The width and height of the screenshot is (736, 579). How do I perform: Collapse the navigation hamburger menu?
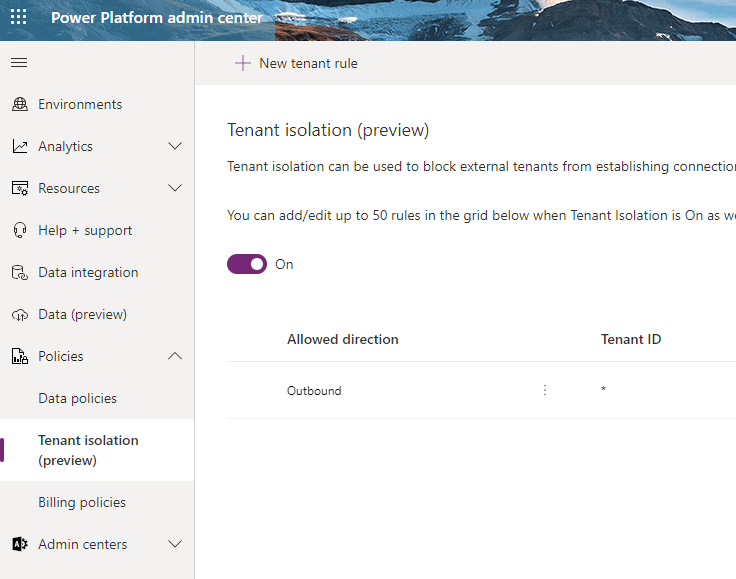pyautogui.click(x=19, y=63)
